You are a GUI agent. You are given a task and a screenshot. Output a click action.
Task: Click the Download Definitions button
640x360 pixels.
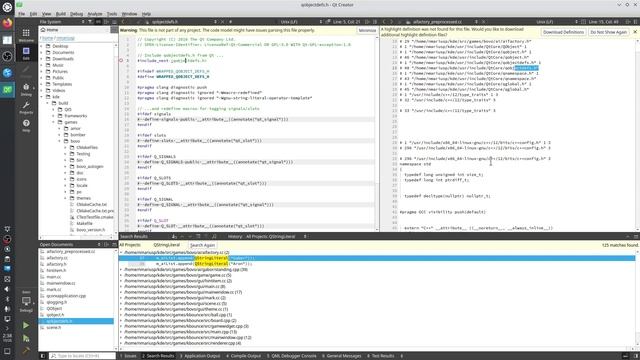[563, 32]
